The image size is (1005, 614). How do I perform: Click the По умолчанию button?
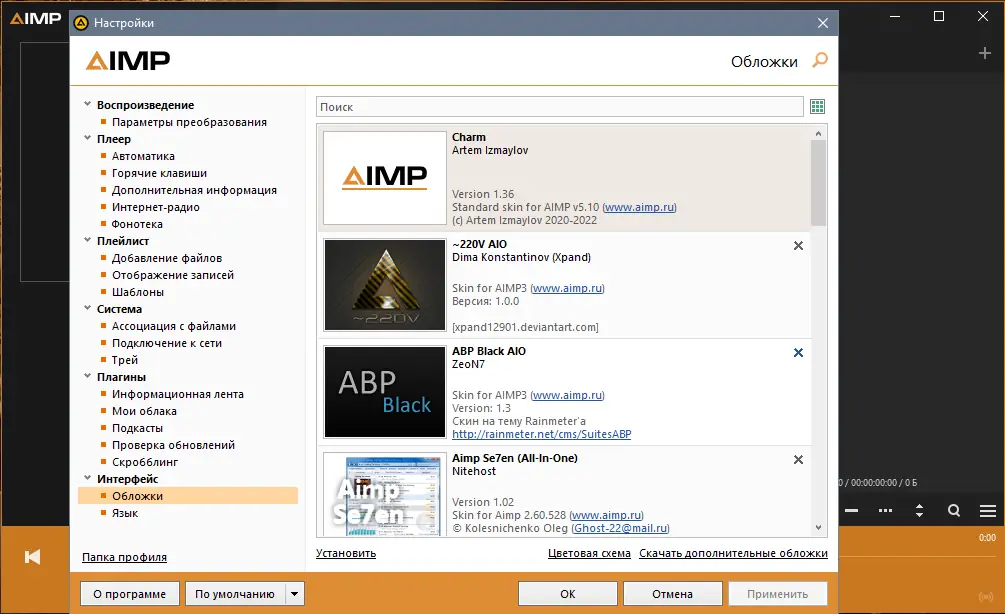pyautogui.click(x=235, y=593)
